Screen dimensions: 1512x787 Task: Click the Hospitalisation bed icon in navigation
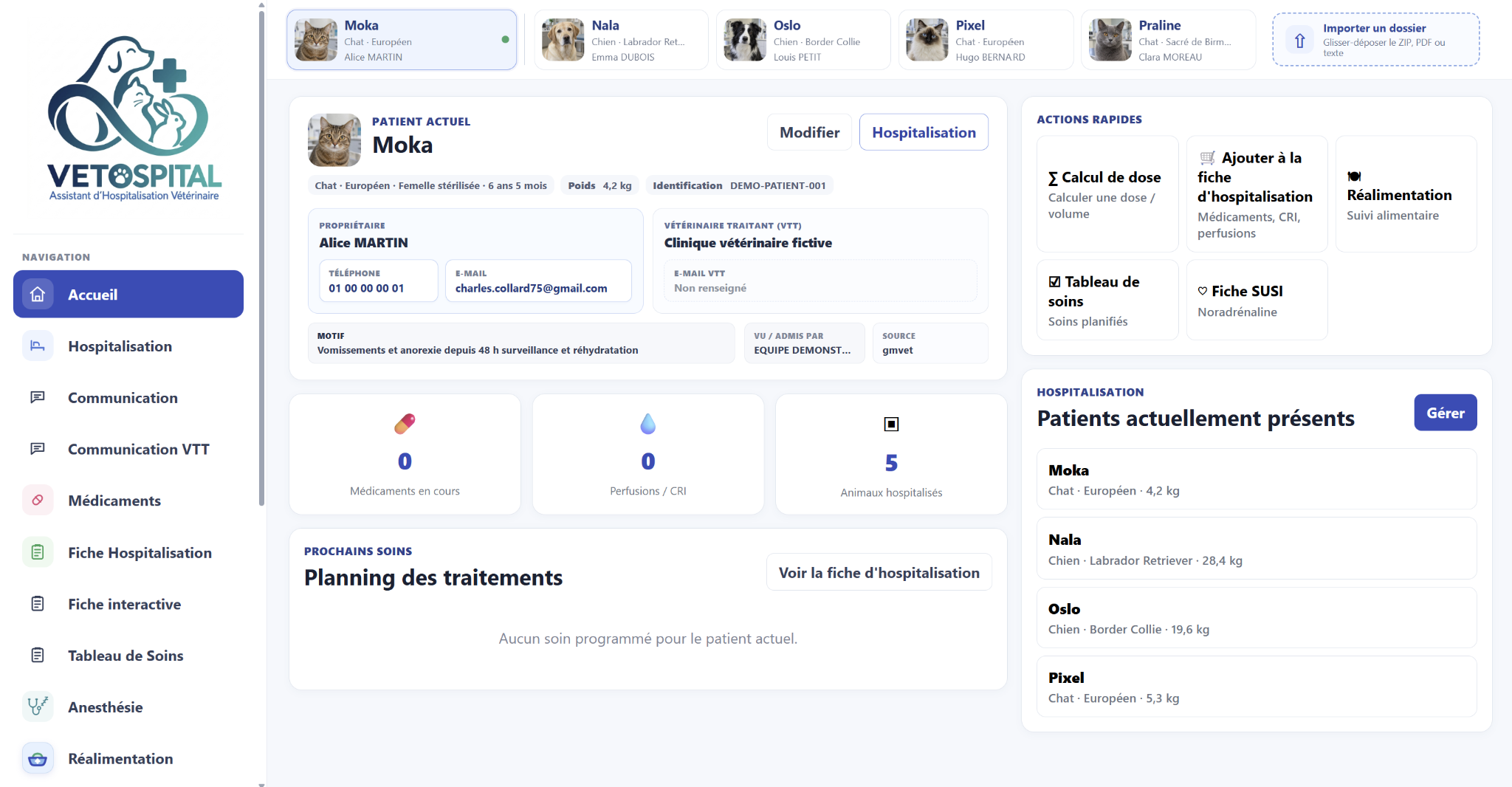tap(38, 346)
